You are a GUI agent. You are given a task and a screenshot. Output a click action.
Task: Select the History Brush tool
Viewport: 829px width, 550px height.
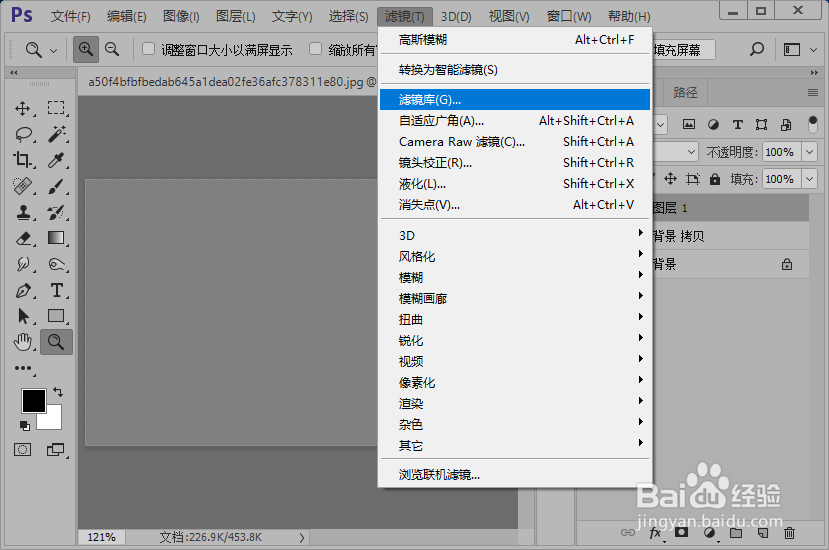coord(56,212)
